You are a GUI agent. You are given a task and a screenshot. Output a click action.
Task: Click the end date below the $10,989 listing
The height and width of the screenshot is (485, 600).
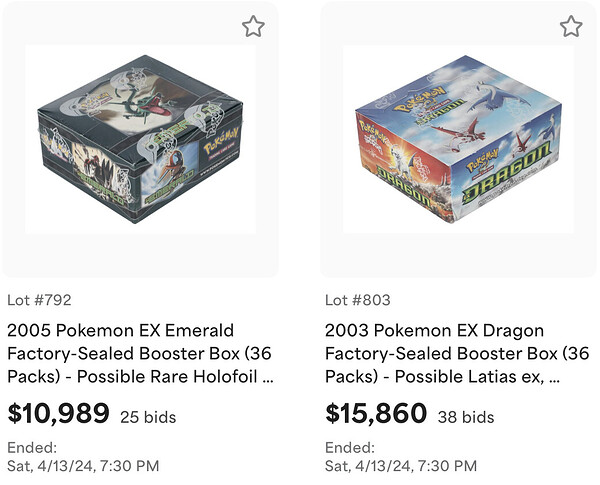coord(83,466)
